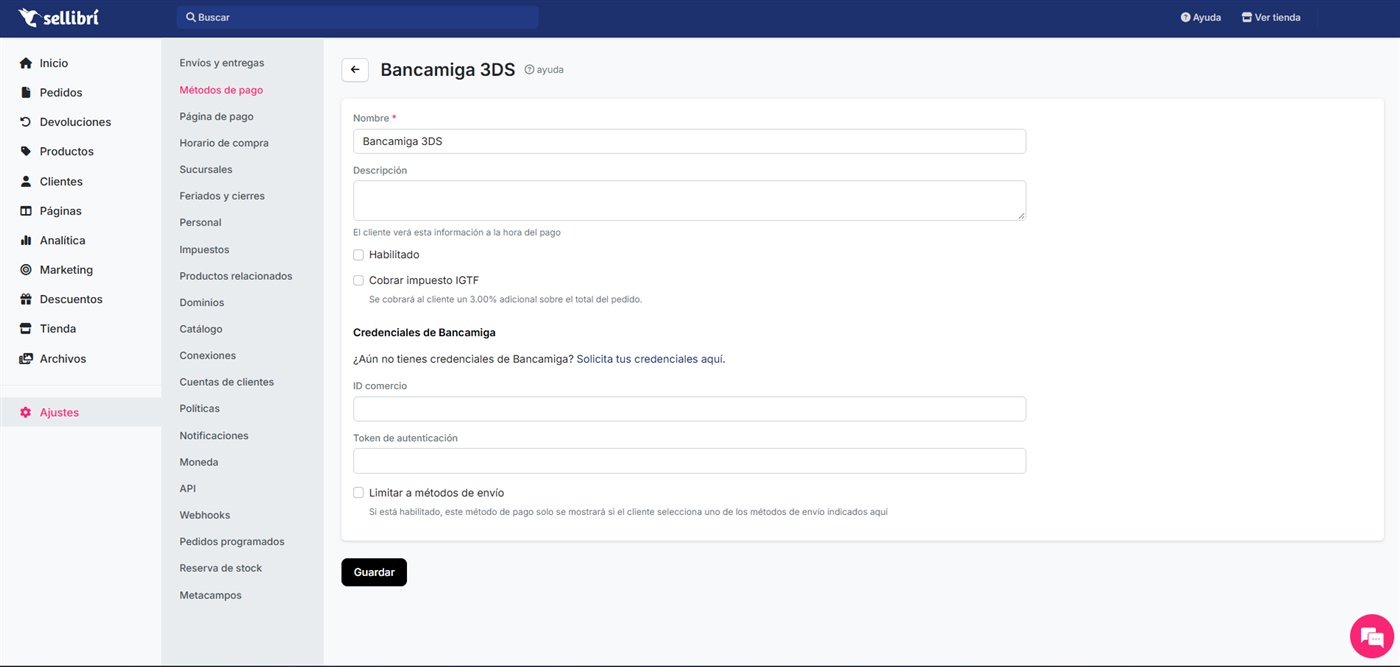Click the ID comercio field
Screen dimensions: 1400x667
click(689, 409)
